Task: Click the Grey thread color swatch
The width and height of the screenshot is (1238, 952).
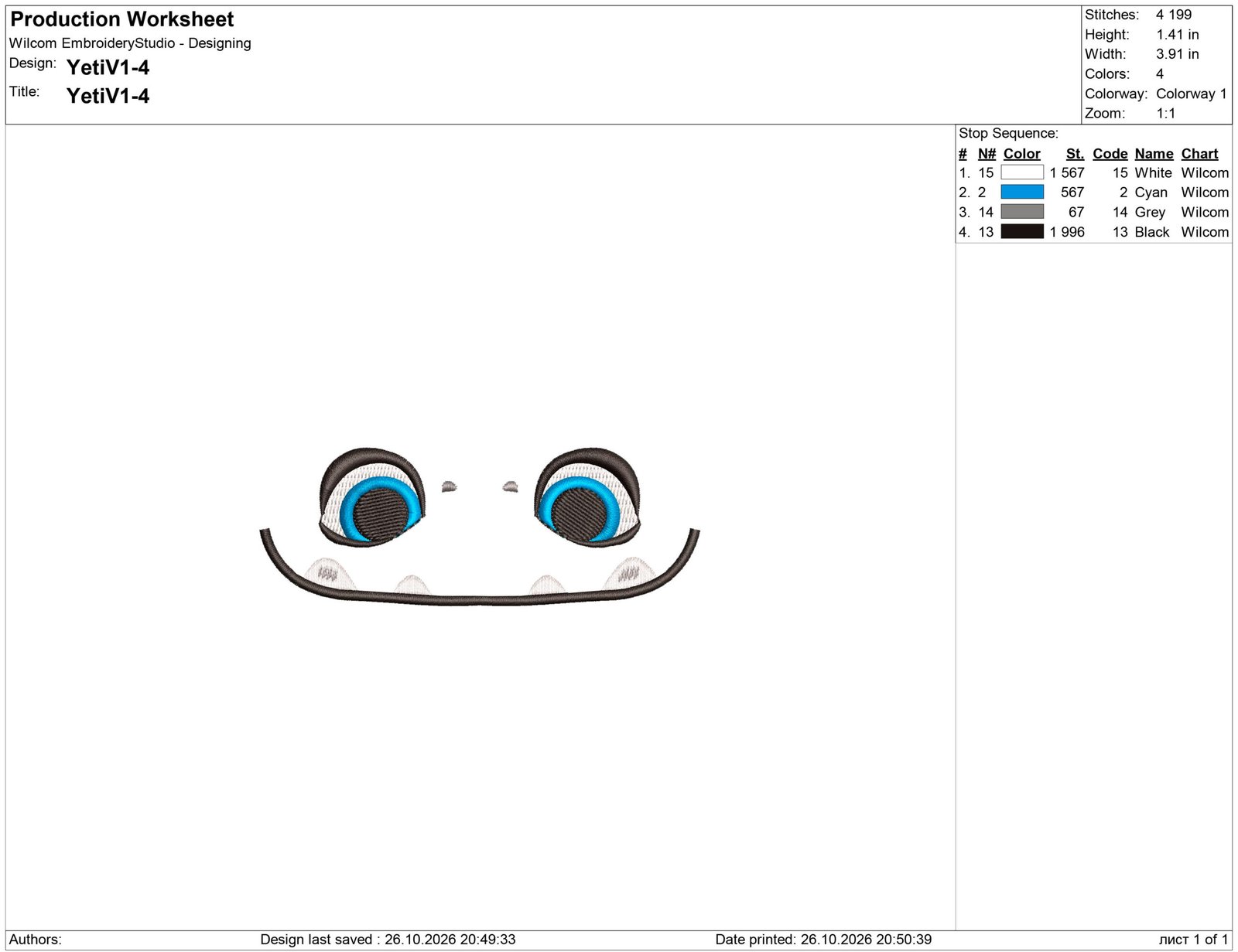Action: coord(1022,212)
